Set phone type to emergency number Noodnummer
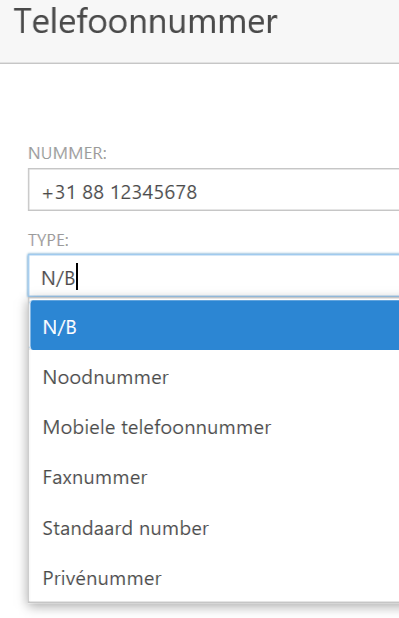399x618 pixels. point(215,377)
